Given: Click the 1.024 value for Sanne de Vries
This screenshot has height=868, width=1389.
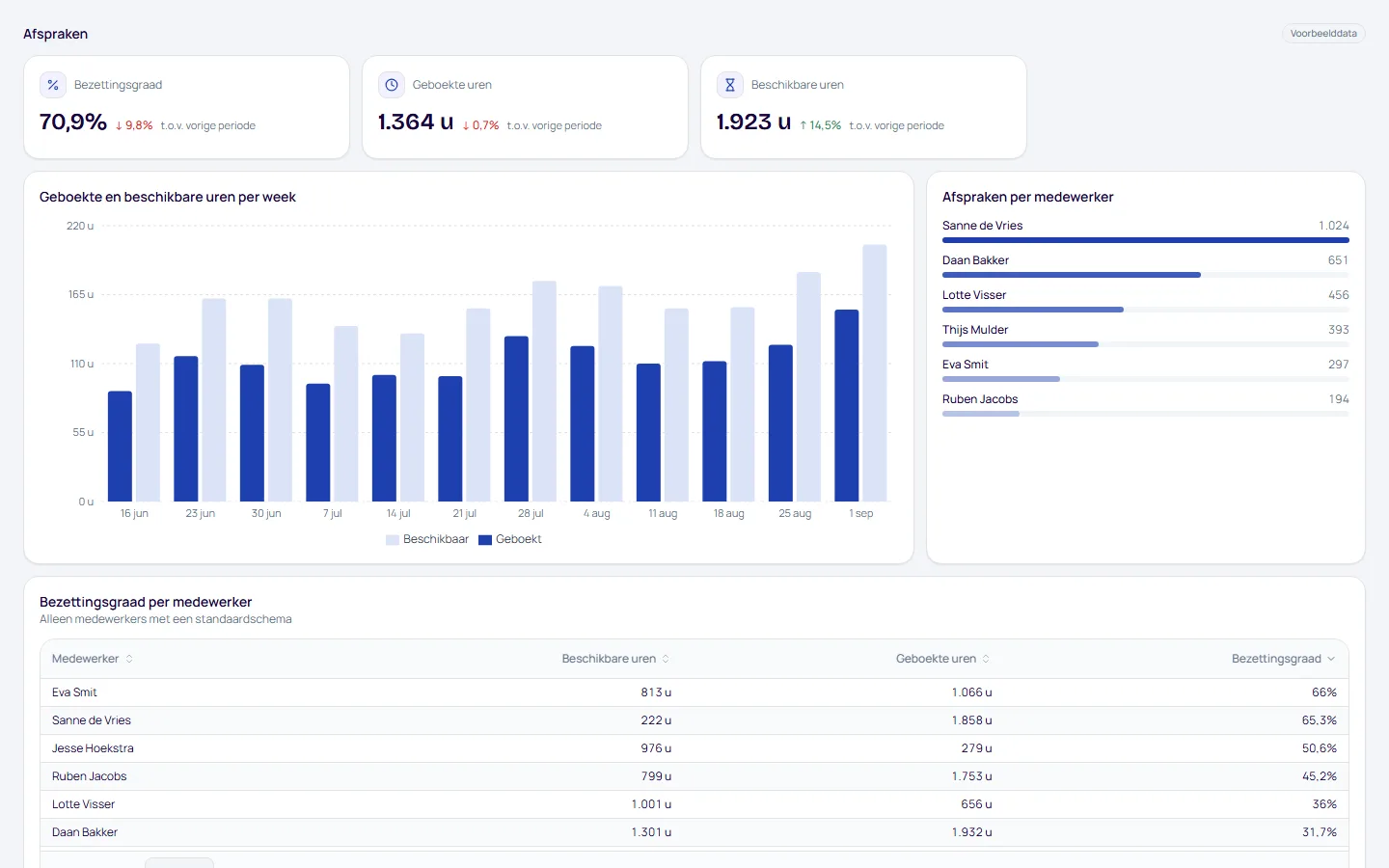Looking at the screenshot, I should pos(1334,226).
